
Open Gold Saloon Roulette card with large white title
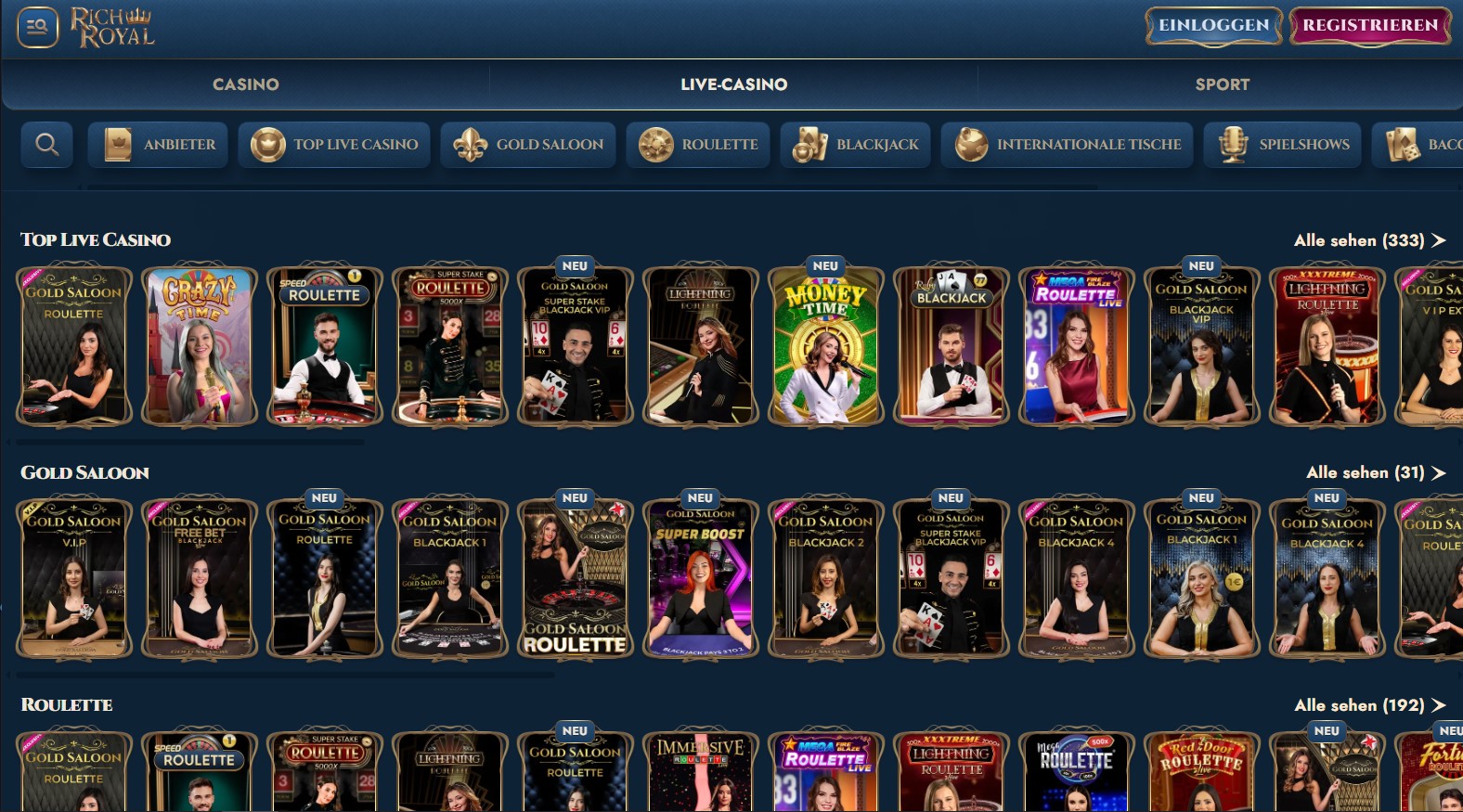tap(576, 578)
